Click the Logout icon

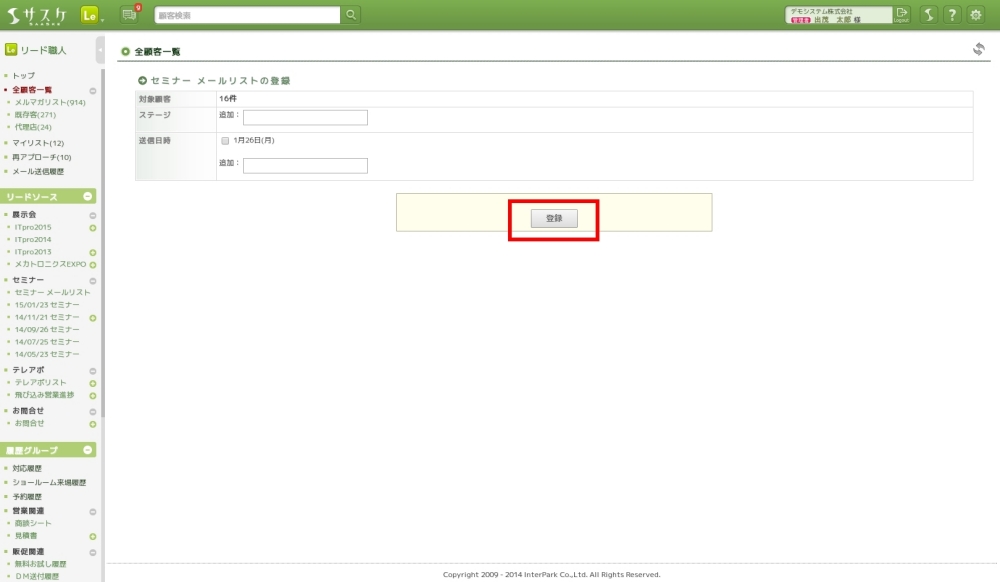tap(901, 15)
